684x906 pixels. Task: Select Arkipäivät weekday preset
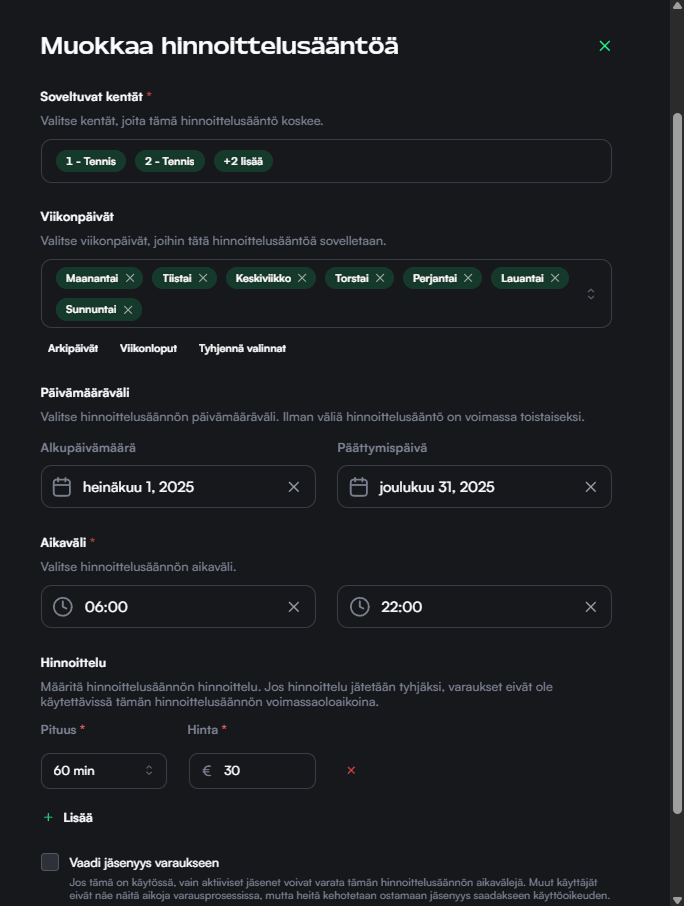point(73,348)
